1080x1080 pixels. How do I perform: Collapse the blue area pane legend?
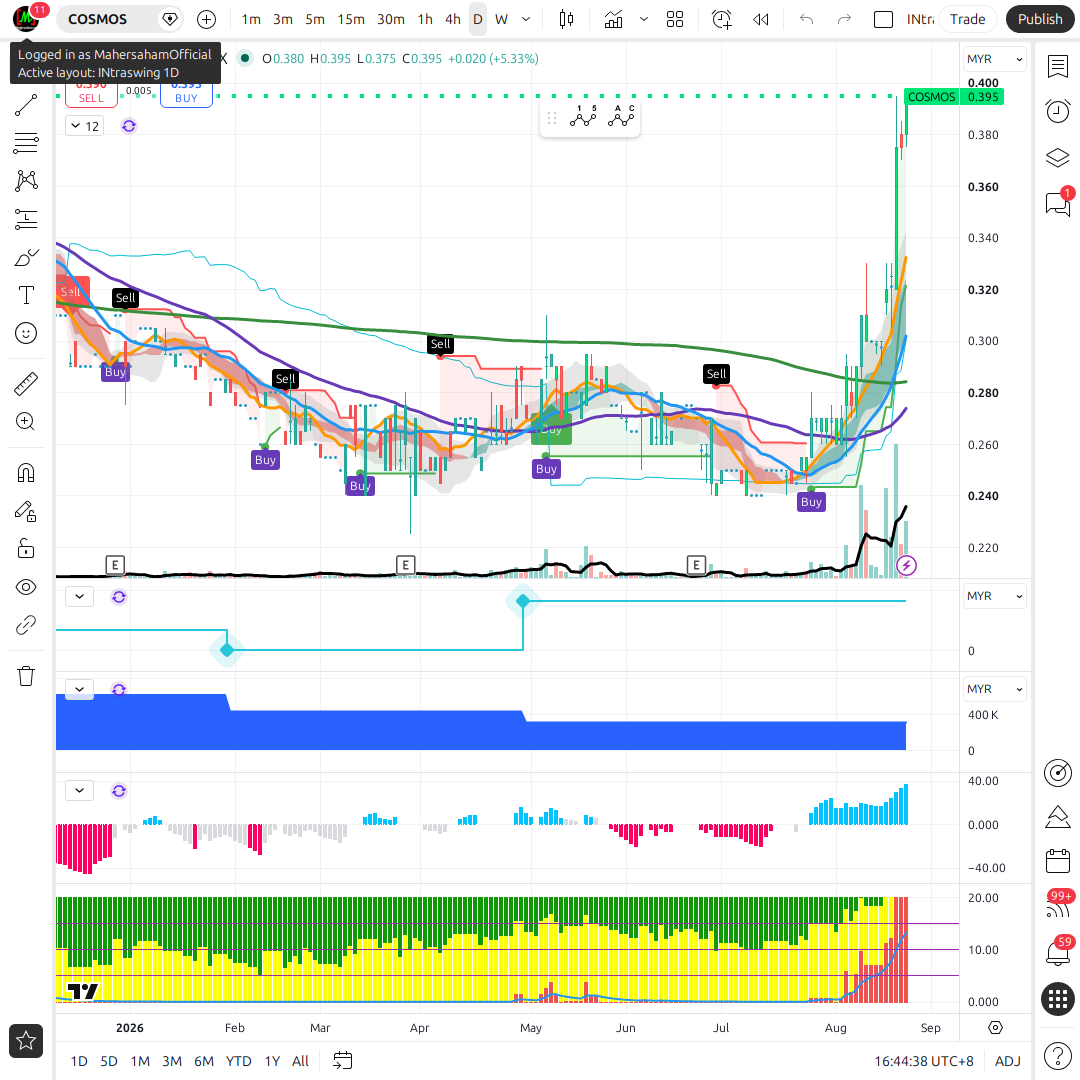tap(79, 689)
